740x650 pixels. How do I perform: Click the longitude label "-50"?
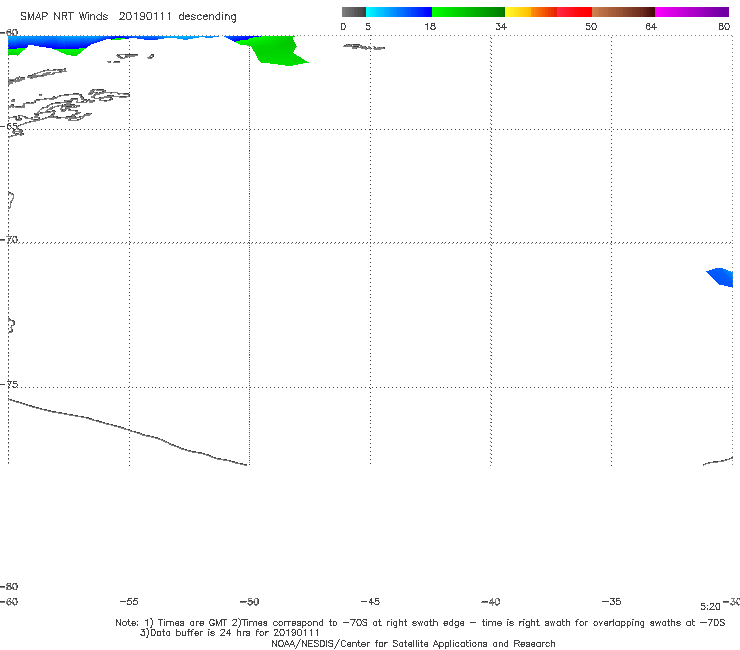tap(250, 601)
